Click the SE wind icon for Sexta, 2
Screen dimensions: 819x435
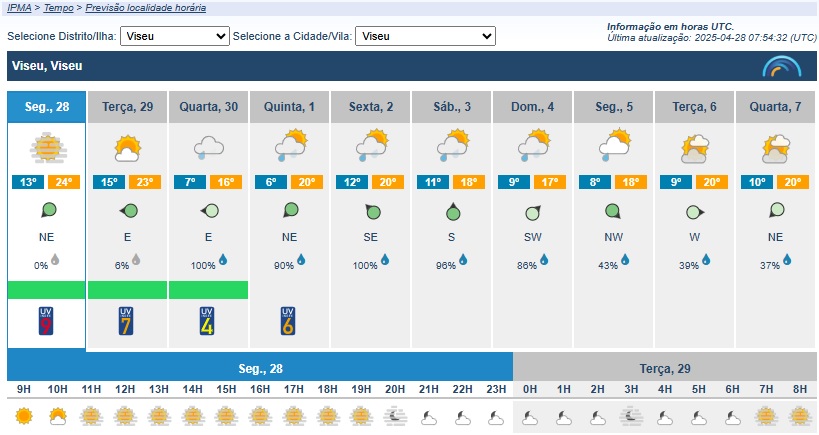click(372, 211)
